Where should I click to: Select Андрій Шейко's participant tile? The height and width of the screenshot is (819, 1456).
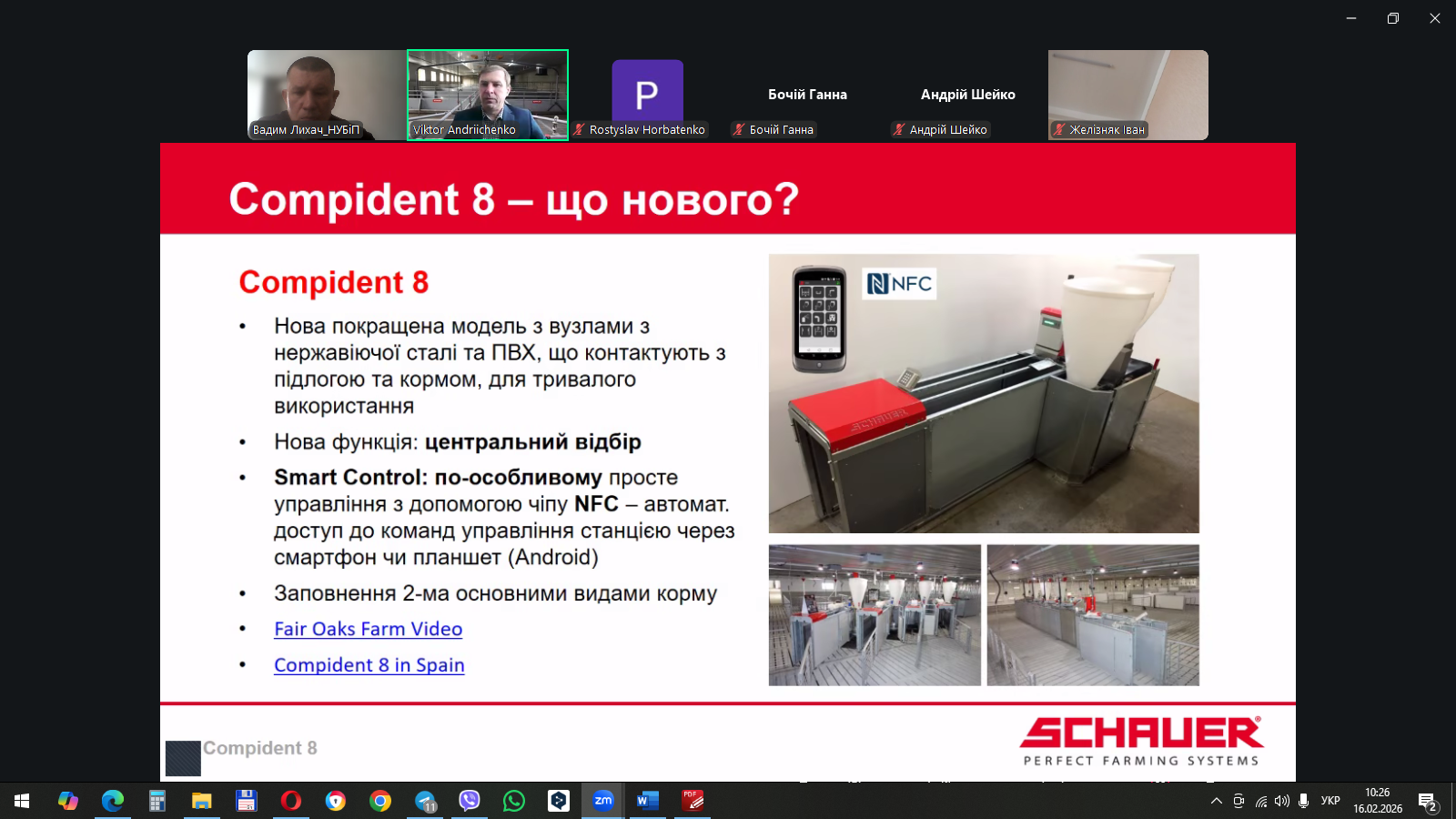(968, 95)
